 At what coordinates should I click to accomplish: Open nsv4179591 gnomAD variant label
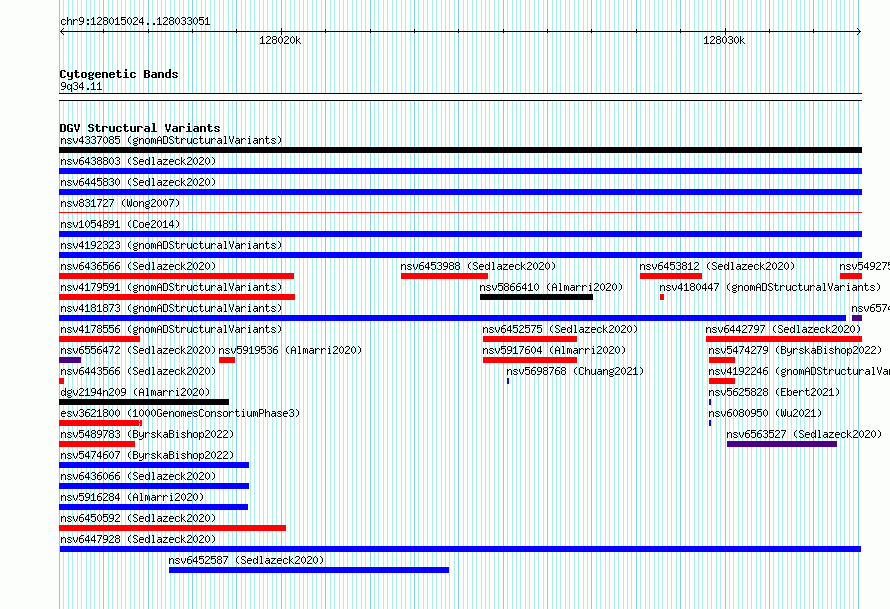(x=171, y=287)
